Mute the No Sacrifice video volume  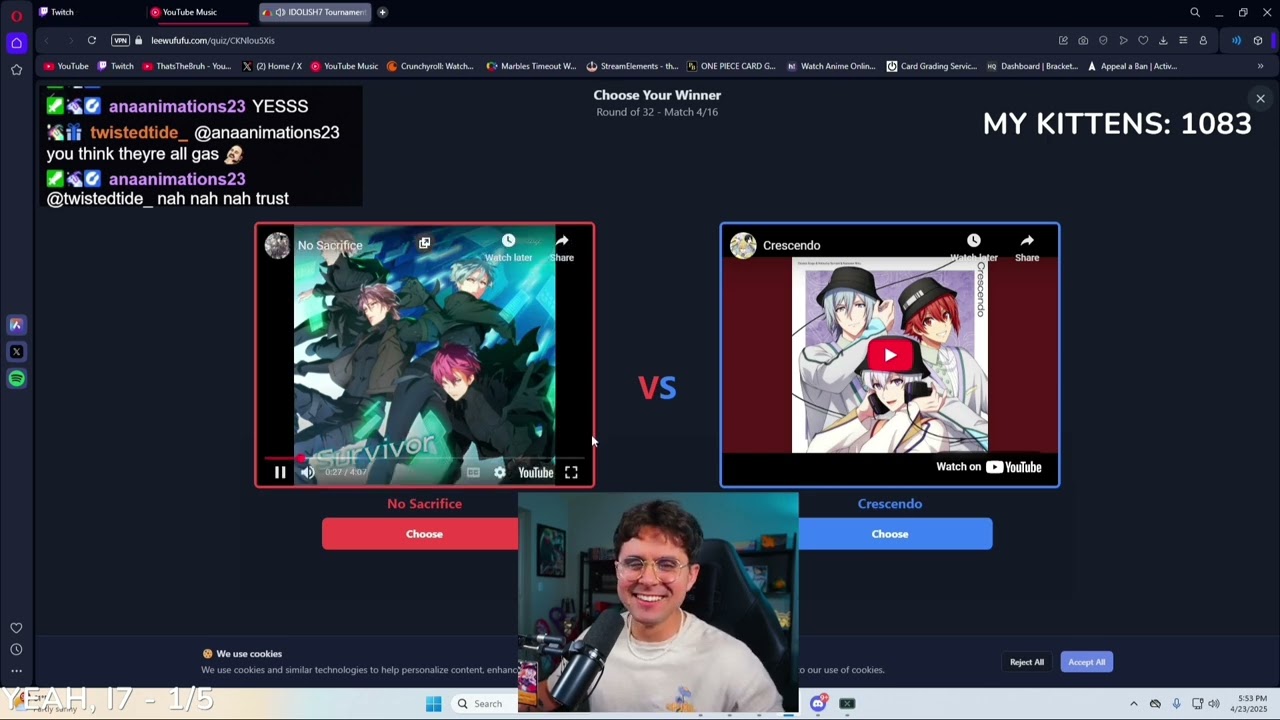308,472
